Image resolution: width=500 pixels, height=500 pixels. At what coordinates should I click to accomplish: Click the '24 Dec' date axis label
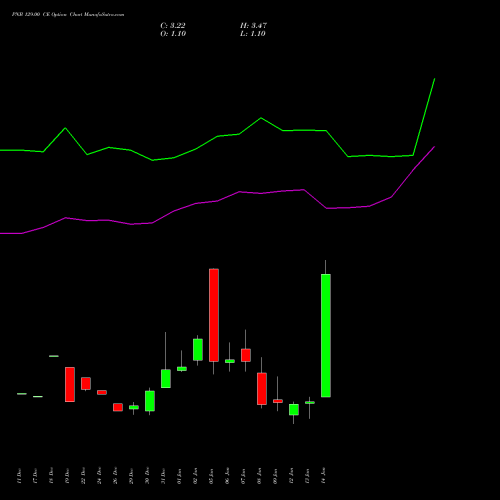point(99,476)
